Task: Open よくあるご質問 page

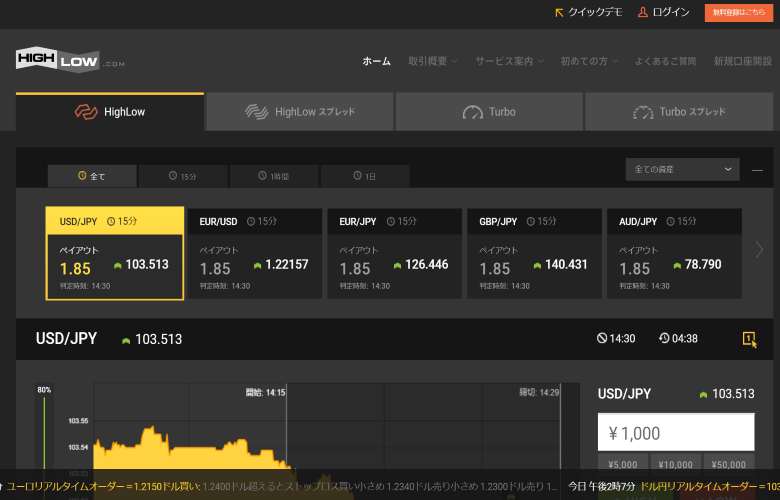Action: click(665, 61)
